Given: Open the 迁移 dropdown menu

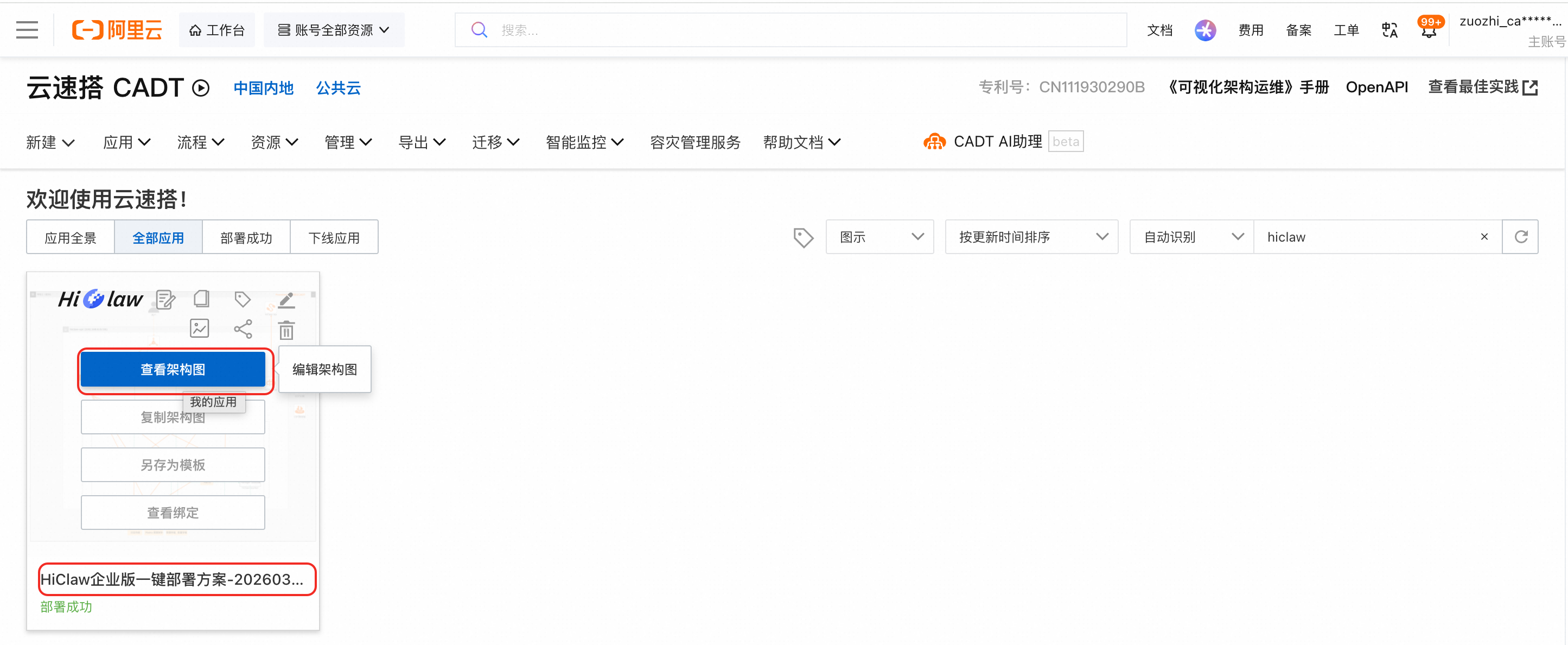Looking at the screenshot, I should [x=496, y=143].
